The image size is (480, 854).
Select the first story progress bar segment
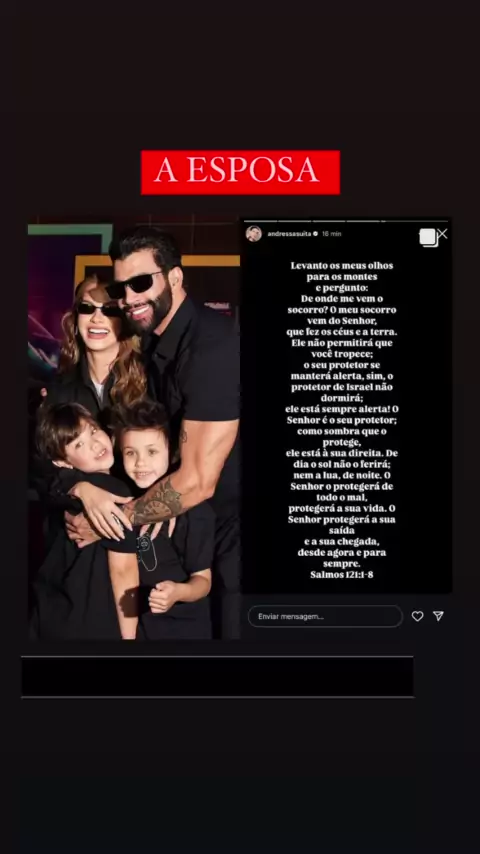click(261, 221)
